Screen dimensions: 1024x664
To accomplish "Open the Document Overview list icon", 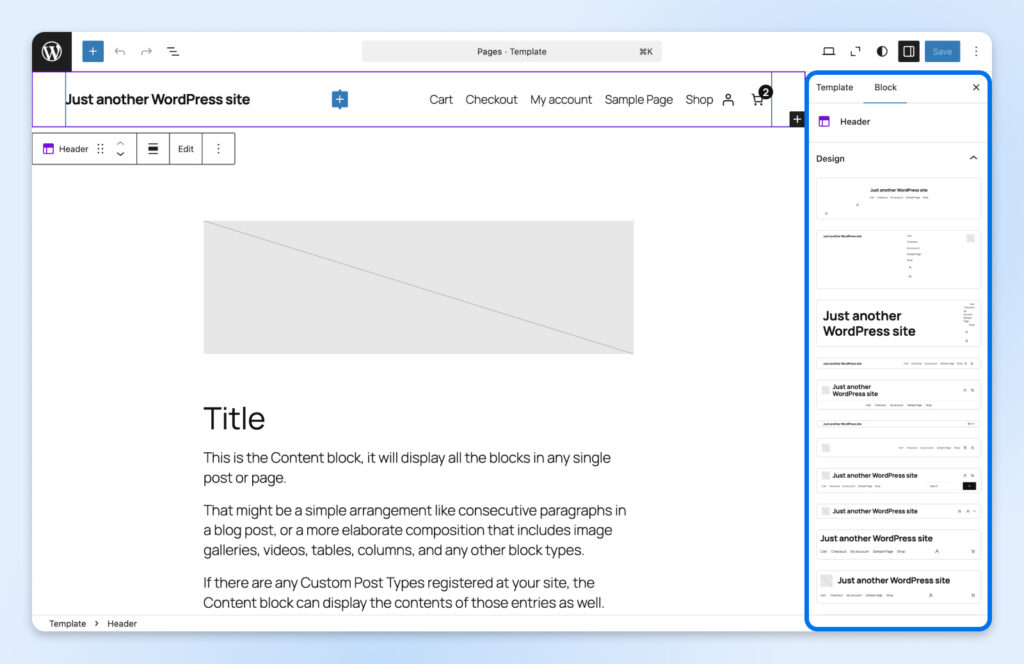I will point(173,51).
